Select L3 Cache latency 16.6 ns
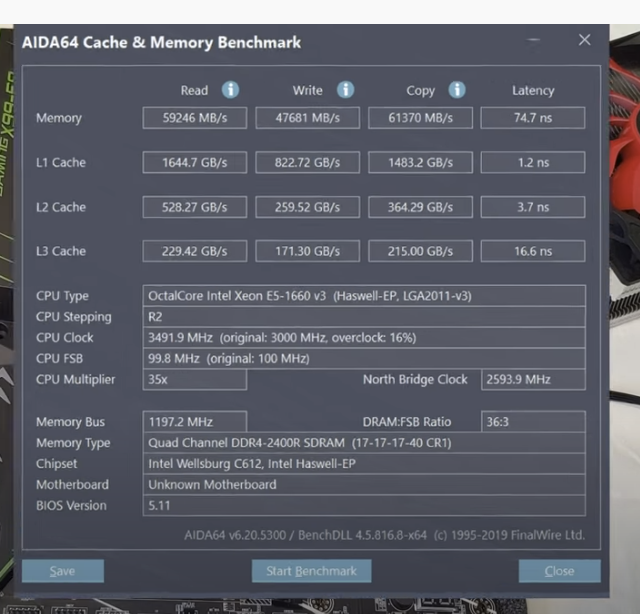 coord(533,251)
